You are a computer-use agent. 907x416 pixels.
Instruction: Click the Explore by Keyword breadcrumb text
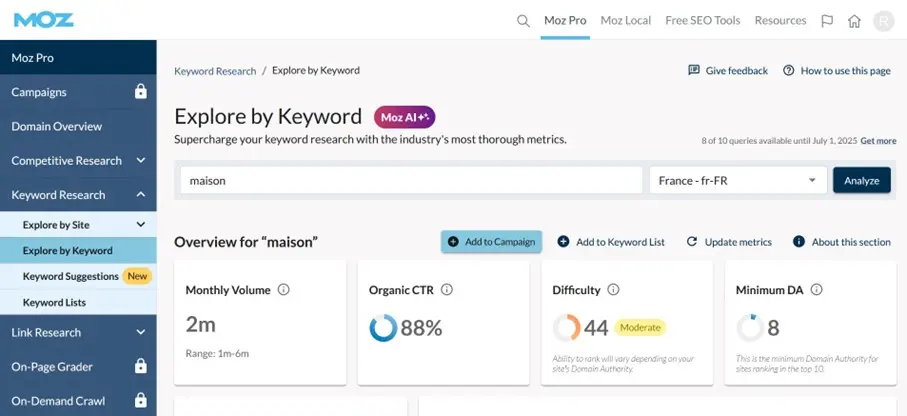[316, 70]
